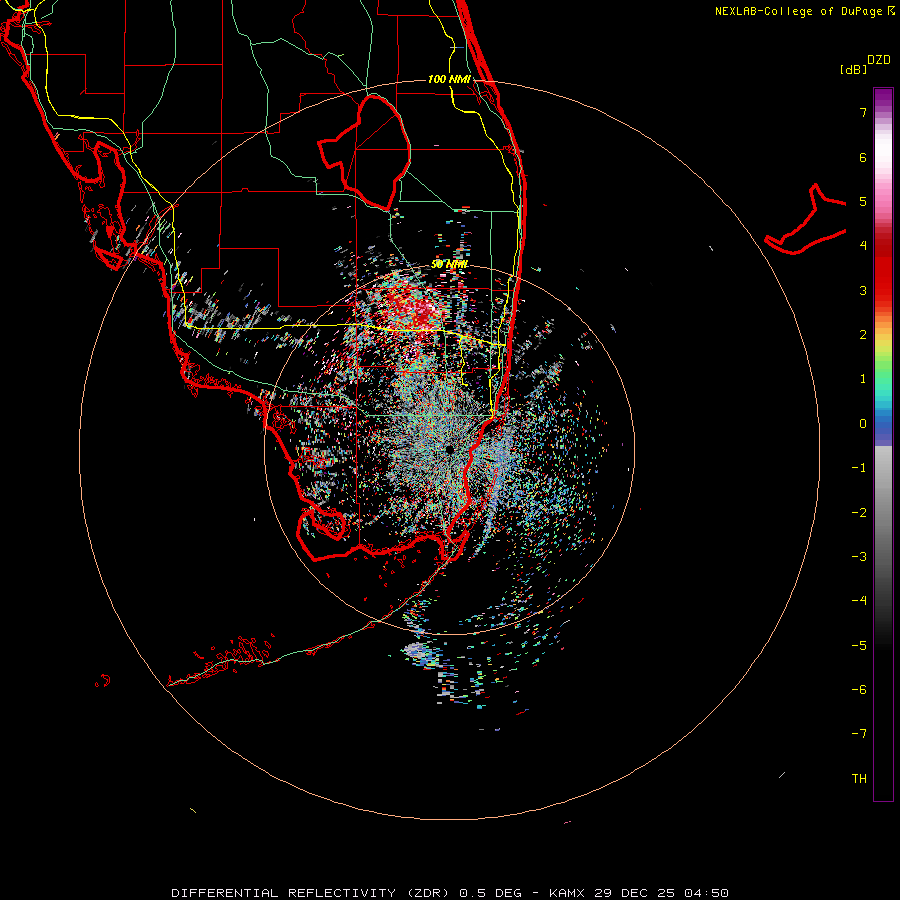Click the 7 dB label on the color scale
The image size is (900, 900).
[863, 112]
